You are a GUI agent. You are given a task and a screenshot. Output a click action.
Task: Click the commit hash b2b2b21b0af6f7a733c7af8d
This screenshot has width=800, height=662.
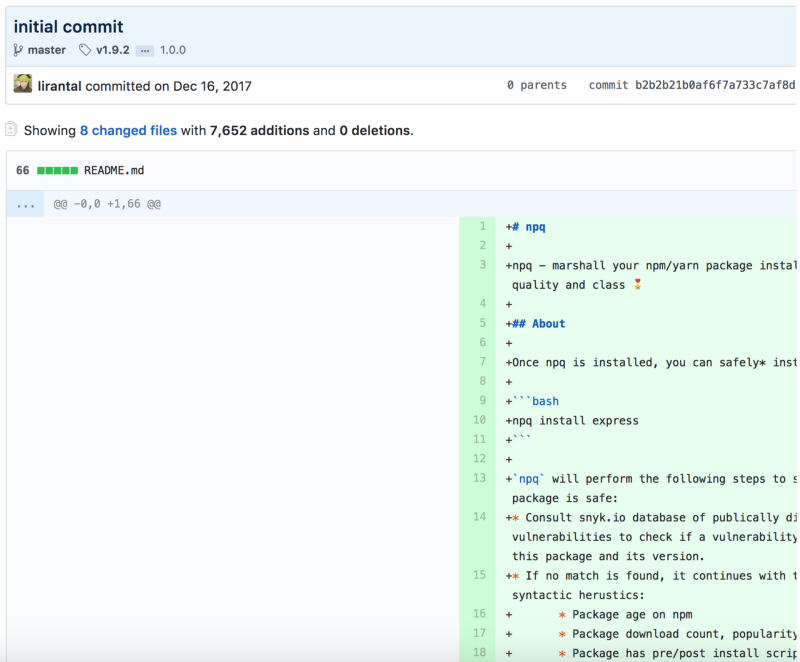click(715, 86)
